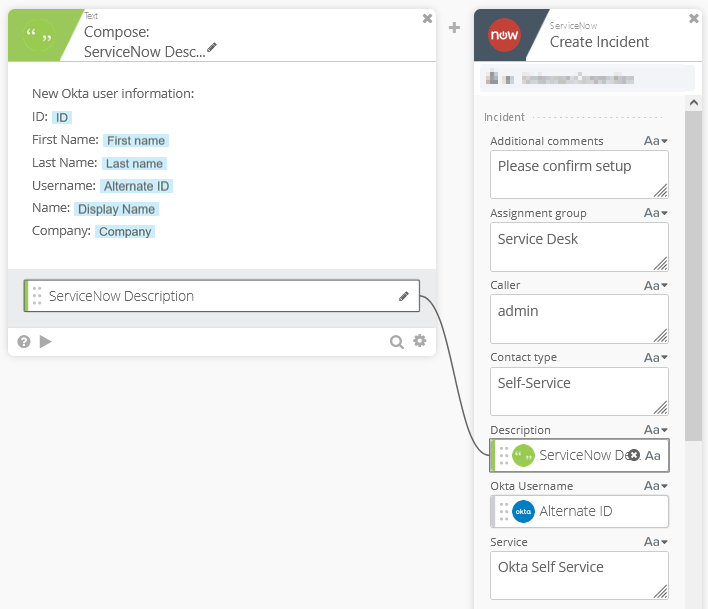Click the green quotes icon in Description field

[523, 456]
